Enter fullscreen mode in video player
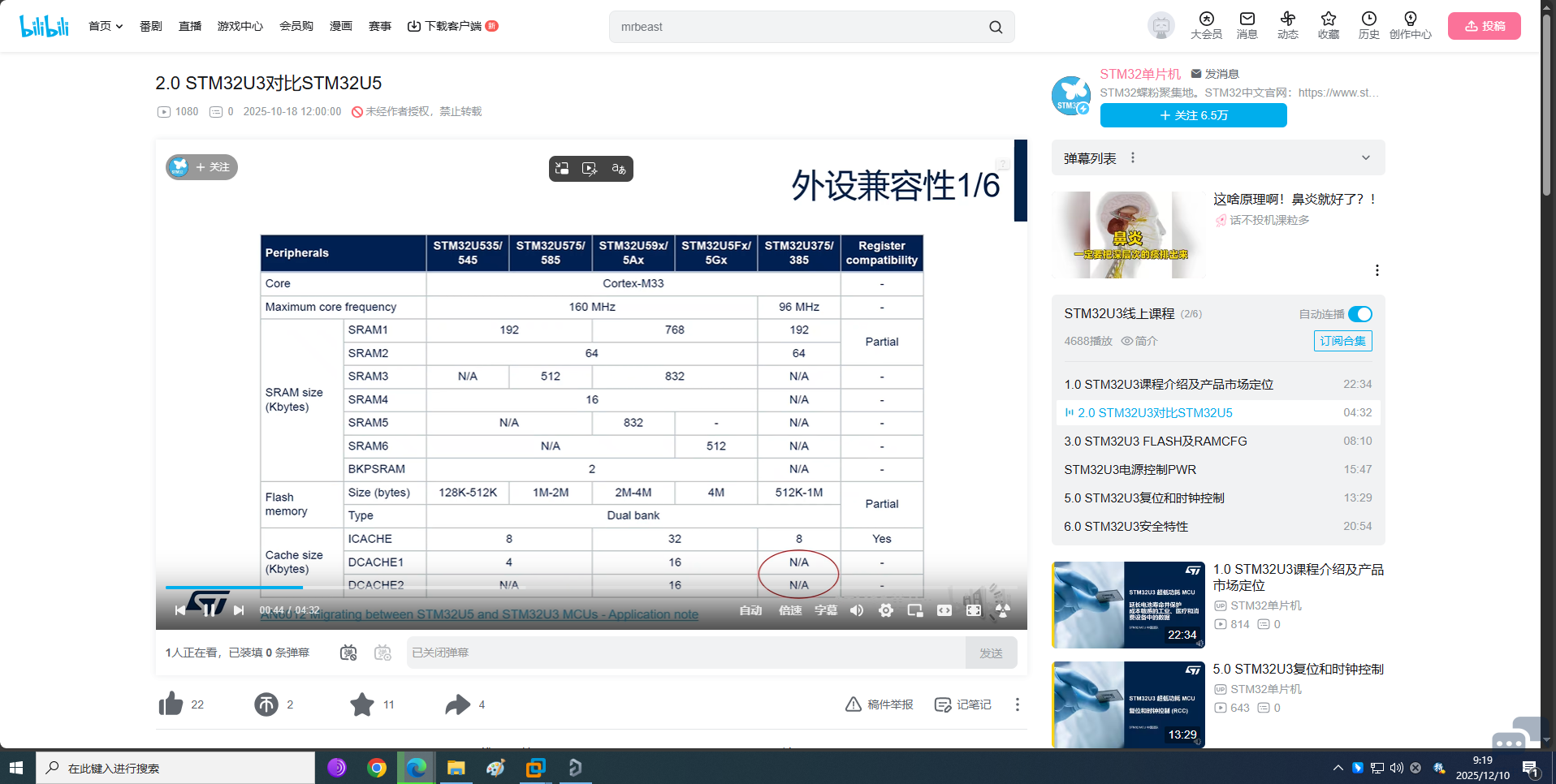Image resolution: width=1556 pixels, height=784 pixels. [974, 610]
